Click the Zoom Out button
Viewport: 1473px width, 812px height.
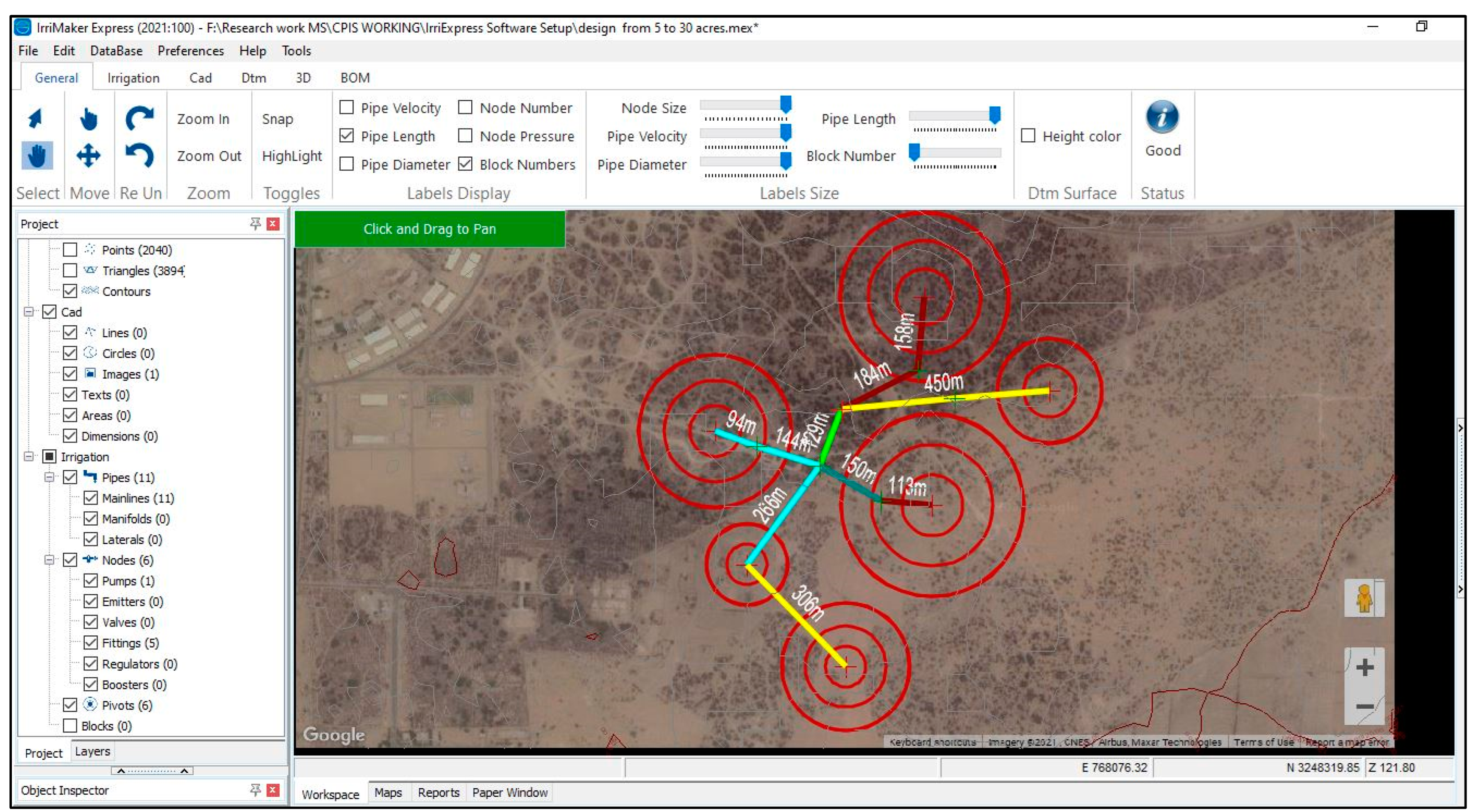pyautogui.click(x=209, y=156)
